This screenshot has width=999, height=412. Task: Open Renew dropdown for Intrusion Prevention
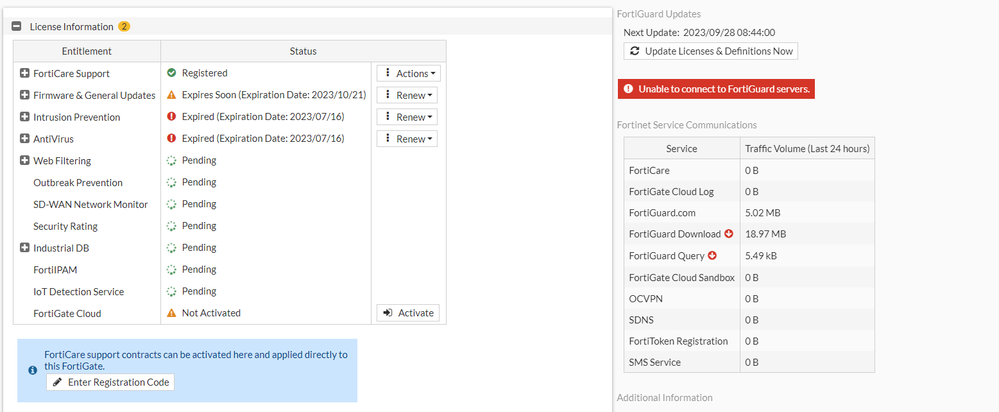click(x=408, y=117)
